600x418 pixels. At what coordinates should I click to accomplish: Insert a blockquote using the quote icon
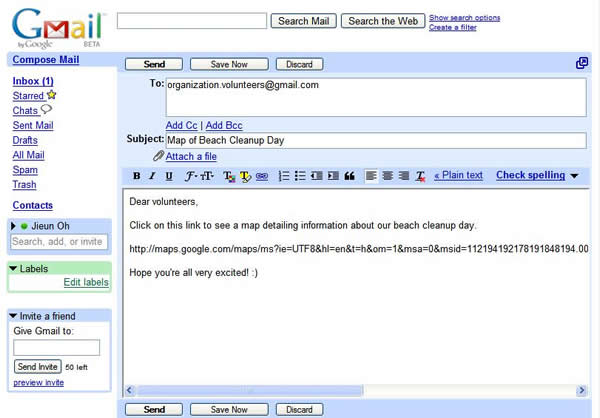point(349,176)
